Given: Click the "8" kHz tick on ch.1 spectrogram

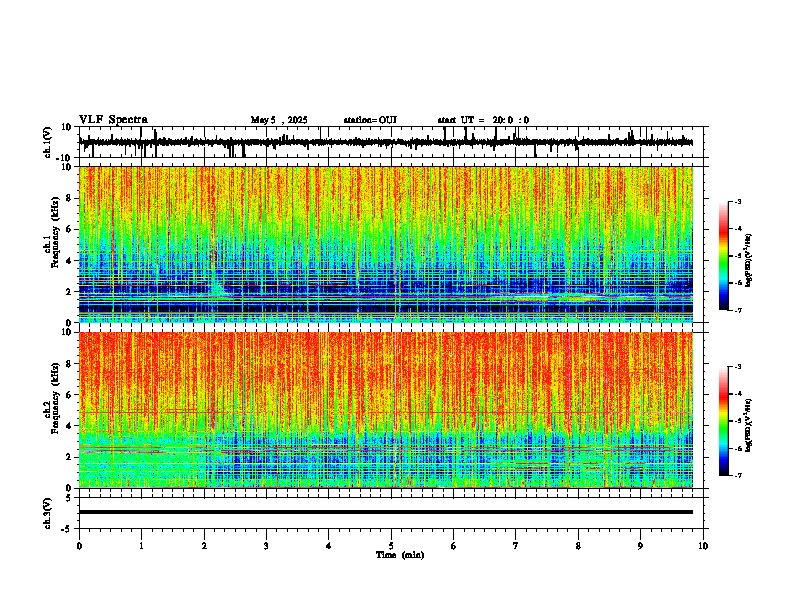Looking at the screenshot, I should point(70,198).
